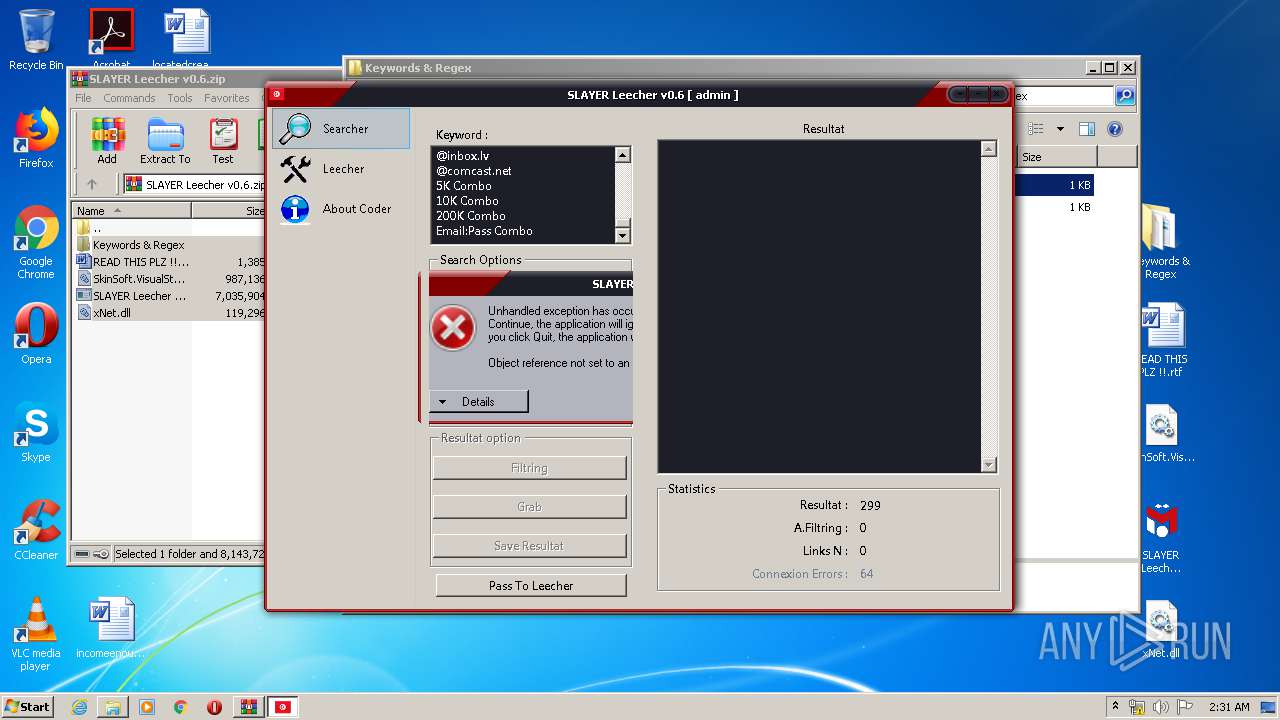Click the wrench and hammer Leecher icon
This screenshot has height=720, width=1280.
(295, 169)
